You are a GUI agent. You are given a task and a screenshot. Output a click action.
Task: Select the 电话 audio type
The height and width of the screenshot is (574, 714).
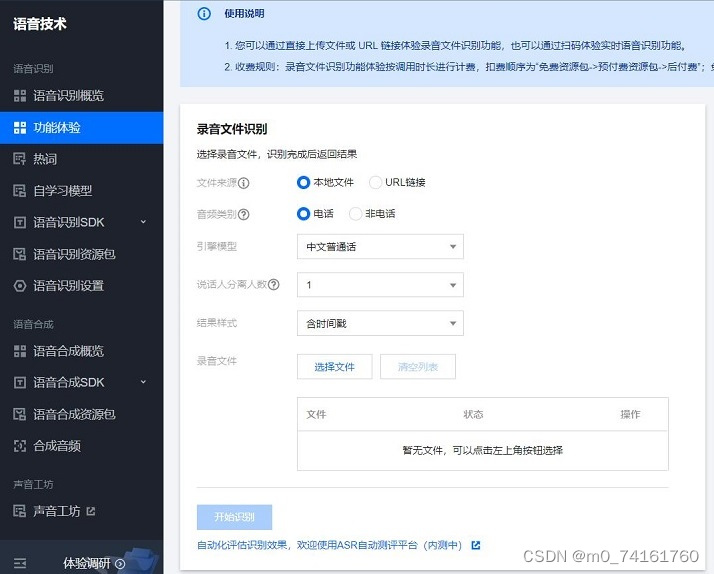click(x=303, y=213)
